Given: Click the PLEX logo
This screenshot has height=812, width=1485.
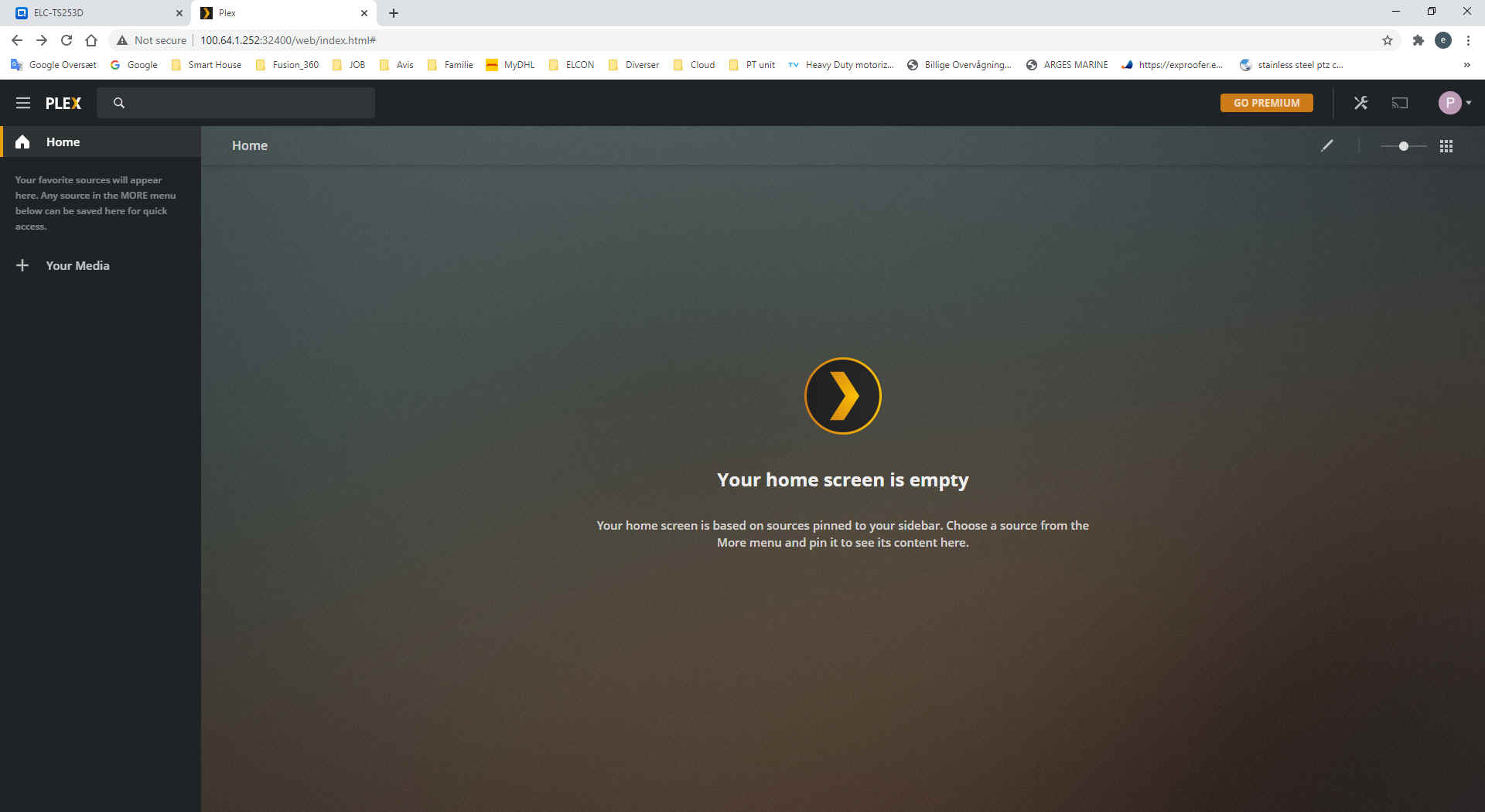Looking at the screenshot, I should (x=63, y=103).
